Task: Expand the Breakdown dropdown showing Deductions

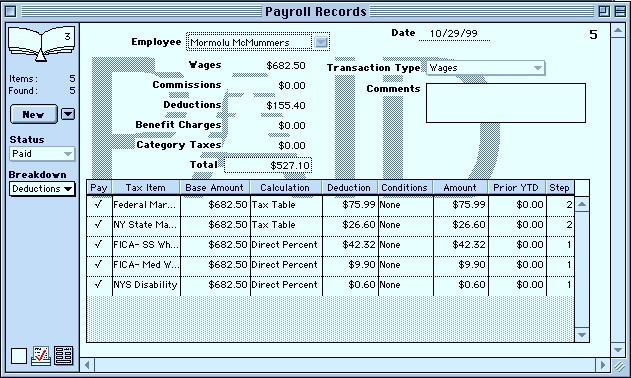Action: tap(42, 189)
